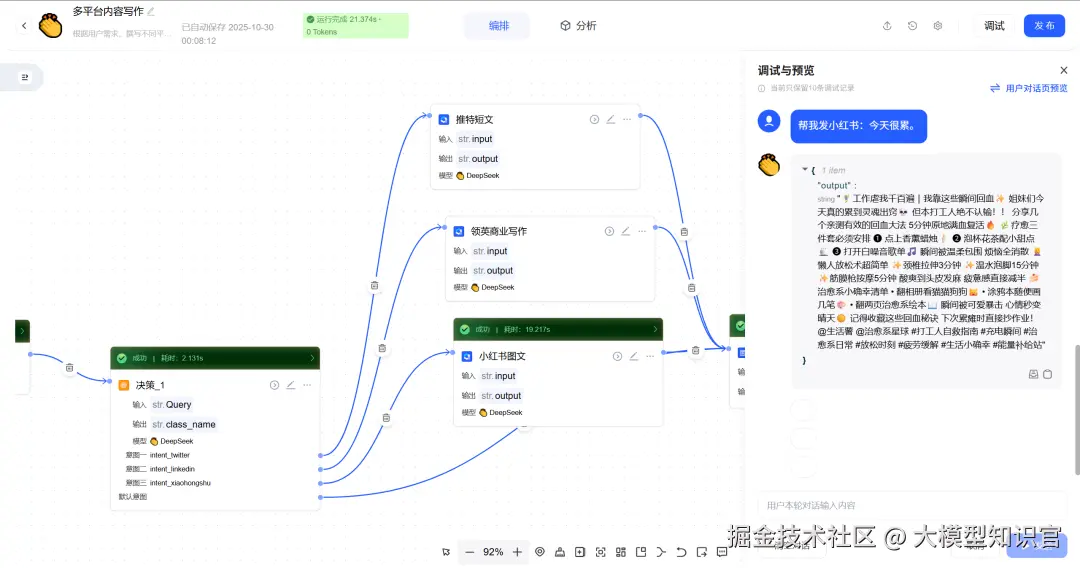Edit the 小红书图文 node
The image size is (1080, 568).
634,357
